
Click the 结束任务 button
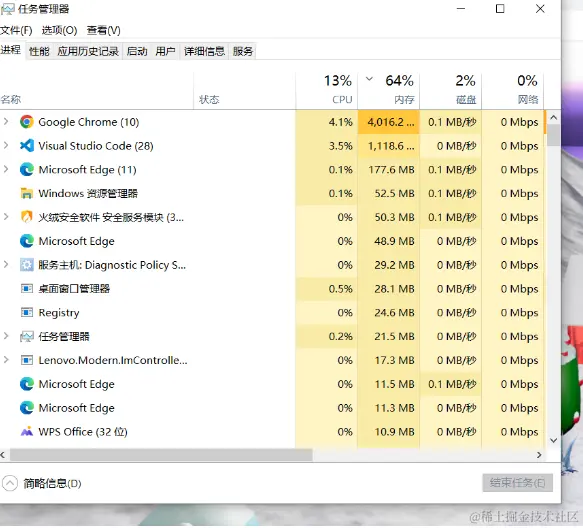[x=518, y=483]
